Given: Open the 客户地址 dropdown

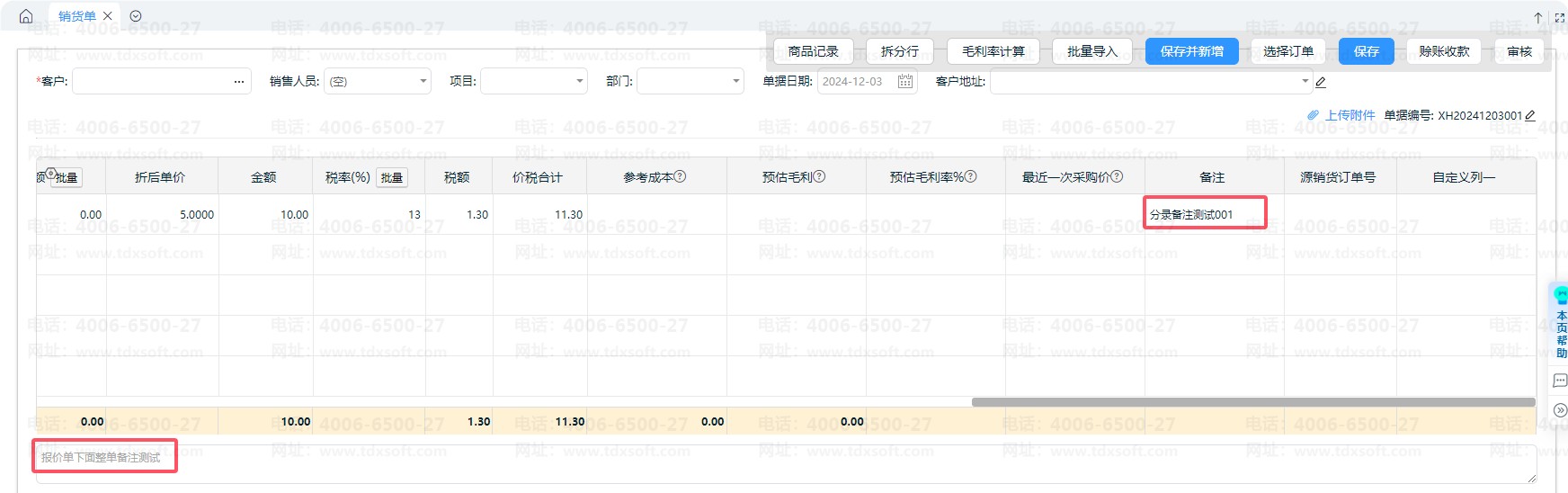Looking at the screenshot, I should pyautogui.click(x=1305, y=82).
